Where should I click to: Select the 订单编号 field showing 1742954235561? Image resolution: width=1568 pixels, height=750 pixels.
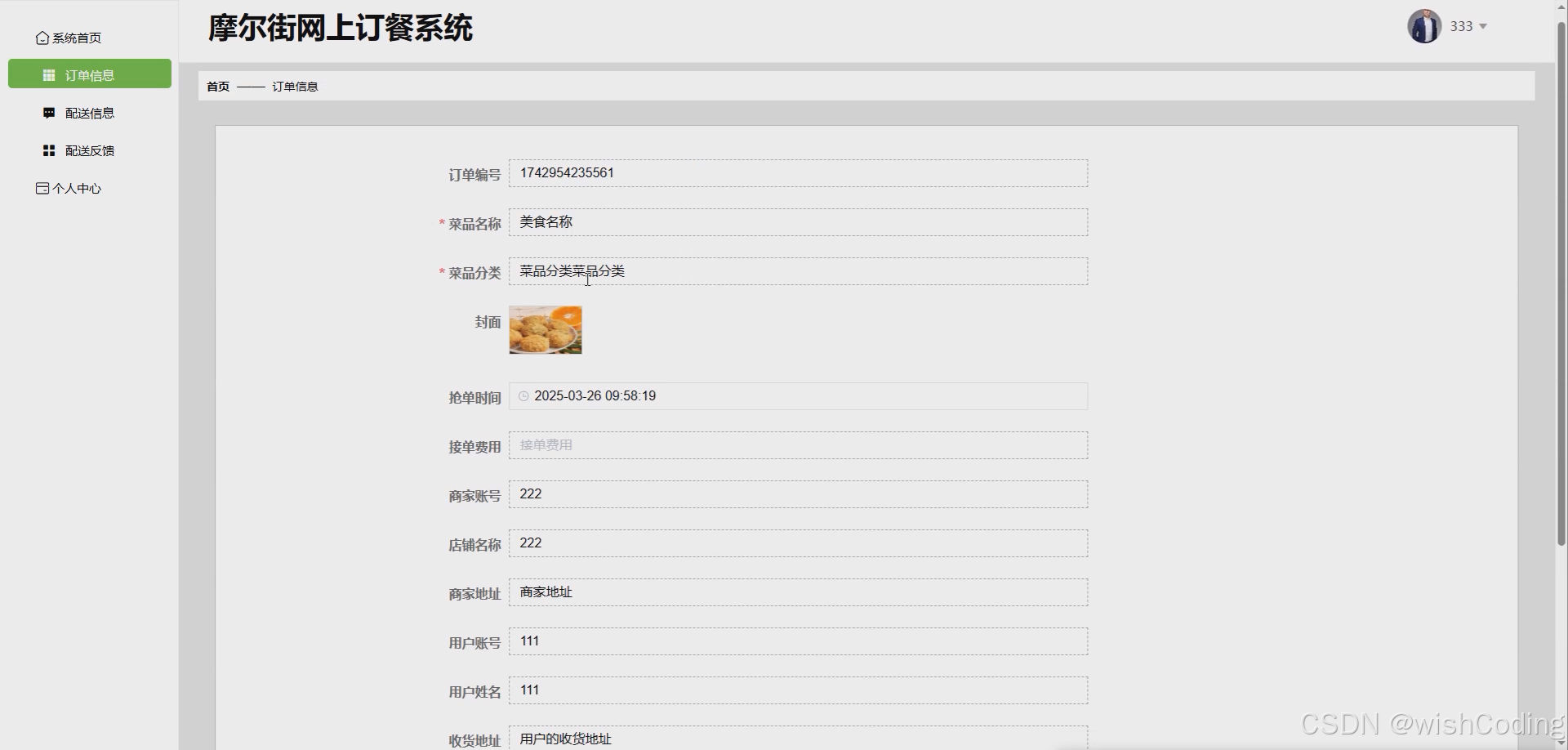(x=798, y=172)
